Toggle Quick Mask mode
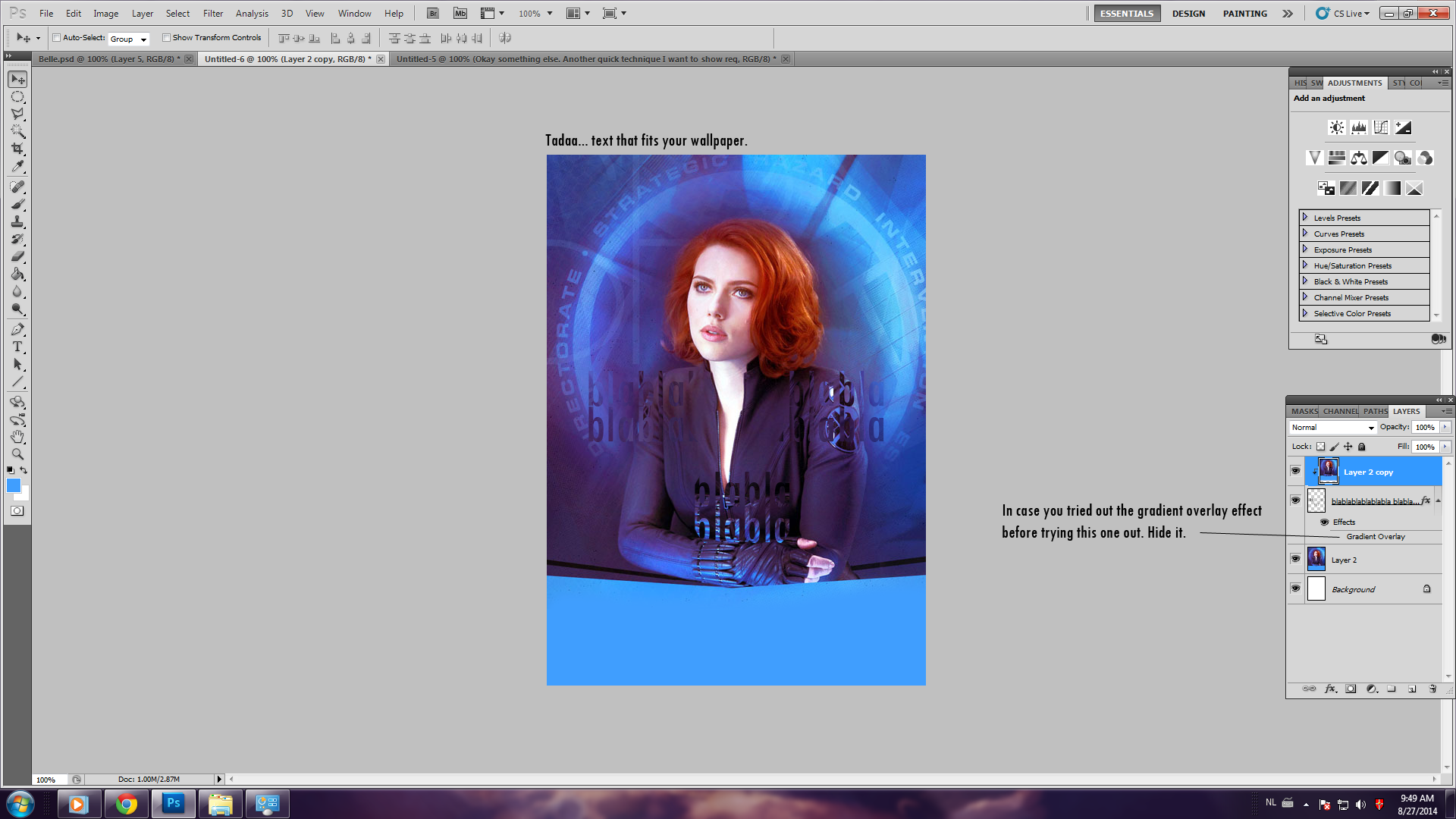1456x819 pixels. click(17, 511)
